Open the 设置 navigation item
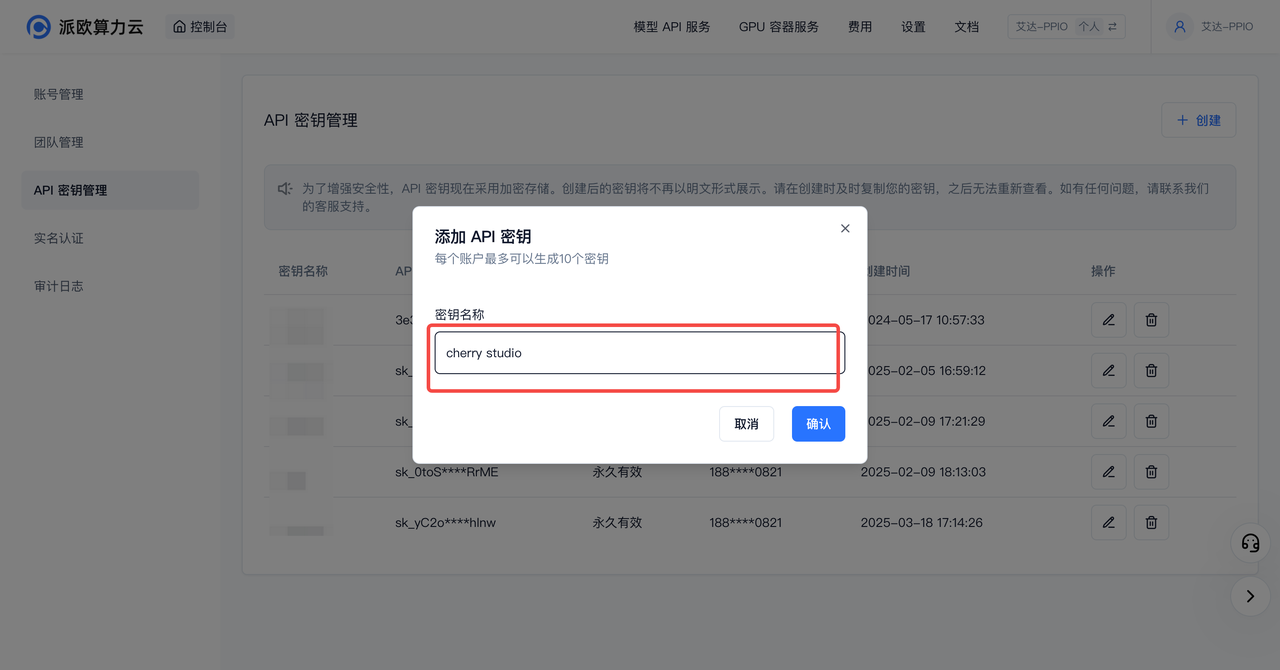This screenshot has height=670, width=1280. coord(912,27)
